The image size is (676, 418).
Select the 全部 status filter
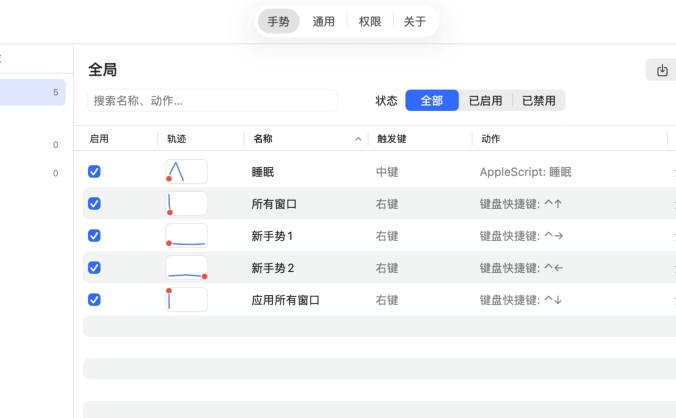coord(432,100)
